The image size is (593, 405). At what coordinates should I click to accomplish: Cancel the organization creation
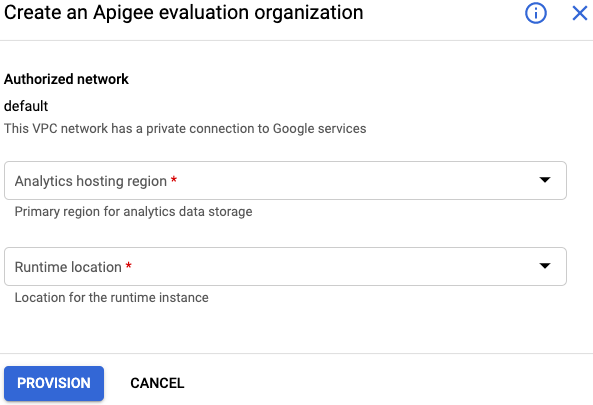pyautogui.click(x=157, y=383)
